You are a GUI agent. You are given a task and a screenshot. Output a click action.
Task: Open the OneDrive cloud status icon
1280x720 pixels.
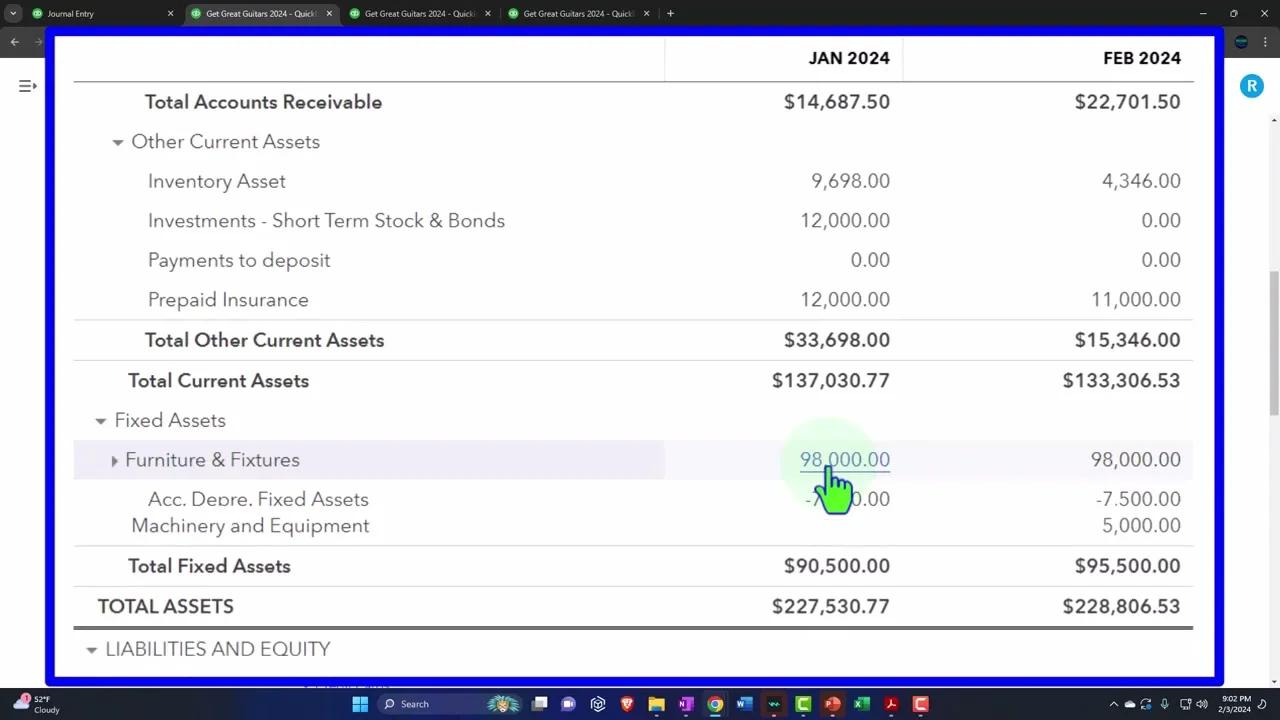[1130, 704]
